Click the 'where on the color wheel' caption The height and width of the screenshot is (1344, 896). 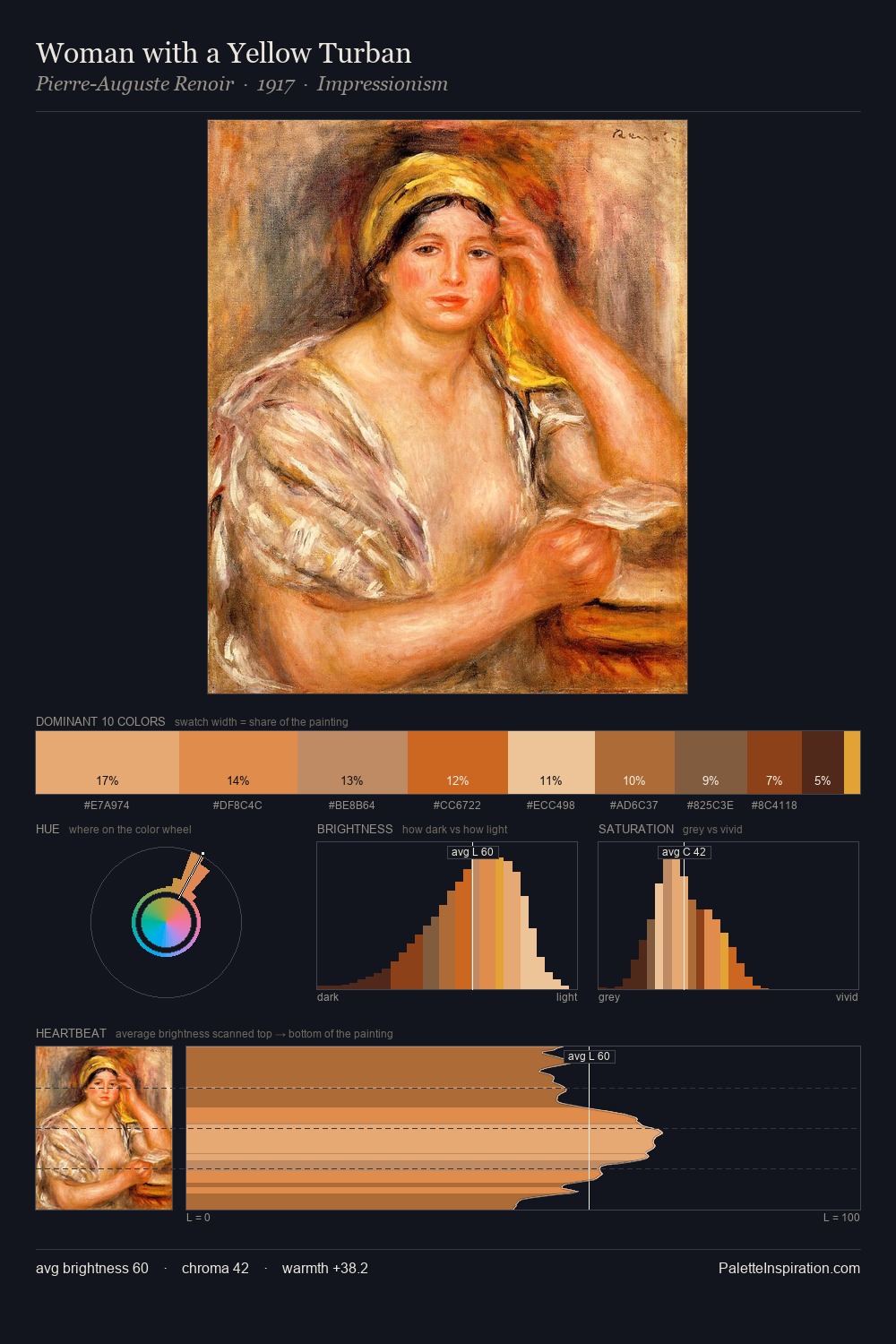click(130, 830)
